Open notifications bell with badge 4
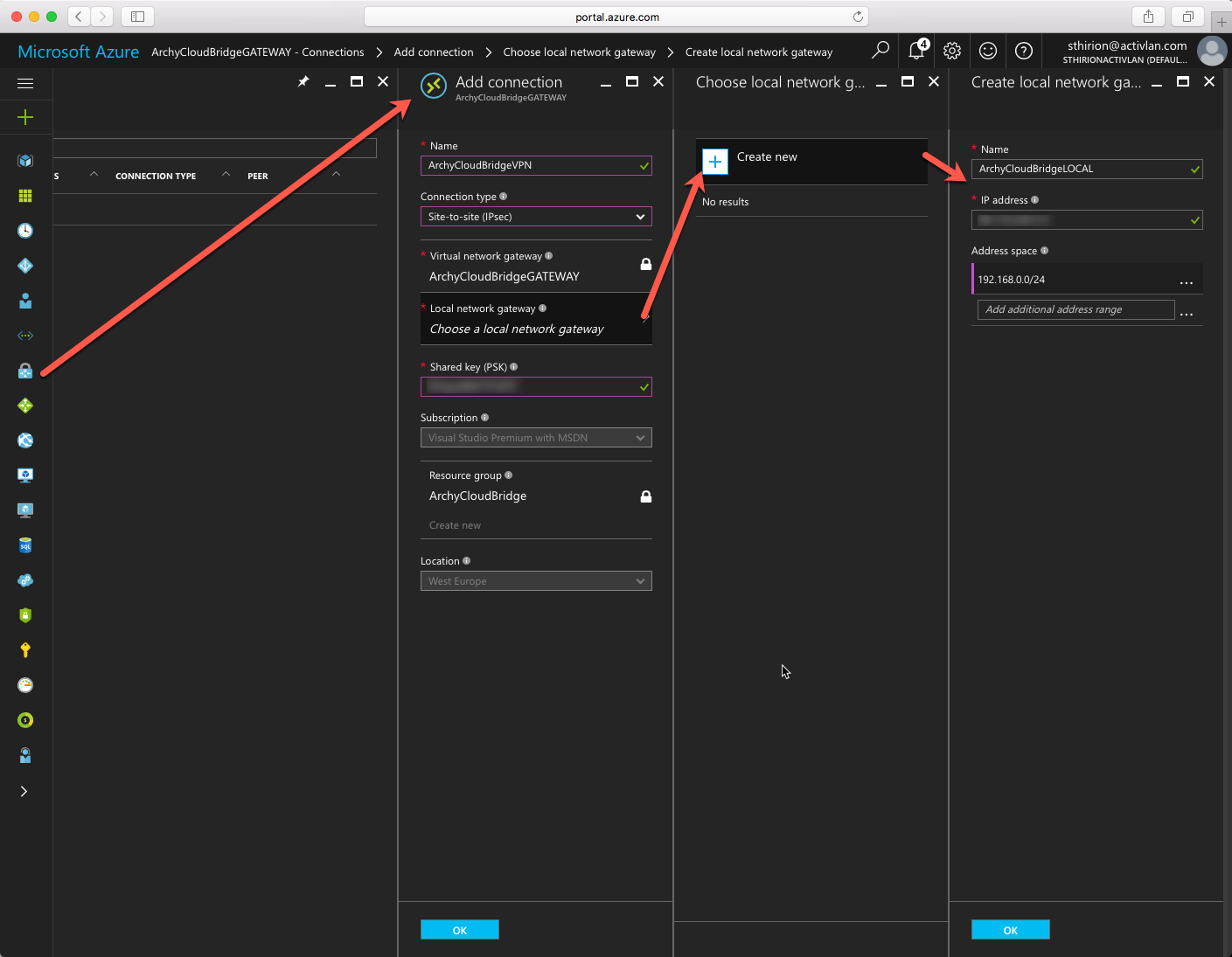 click(x=916, y=51)
